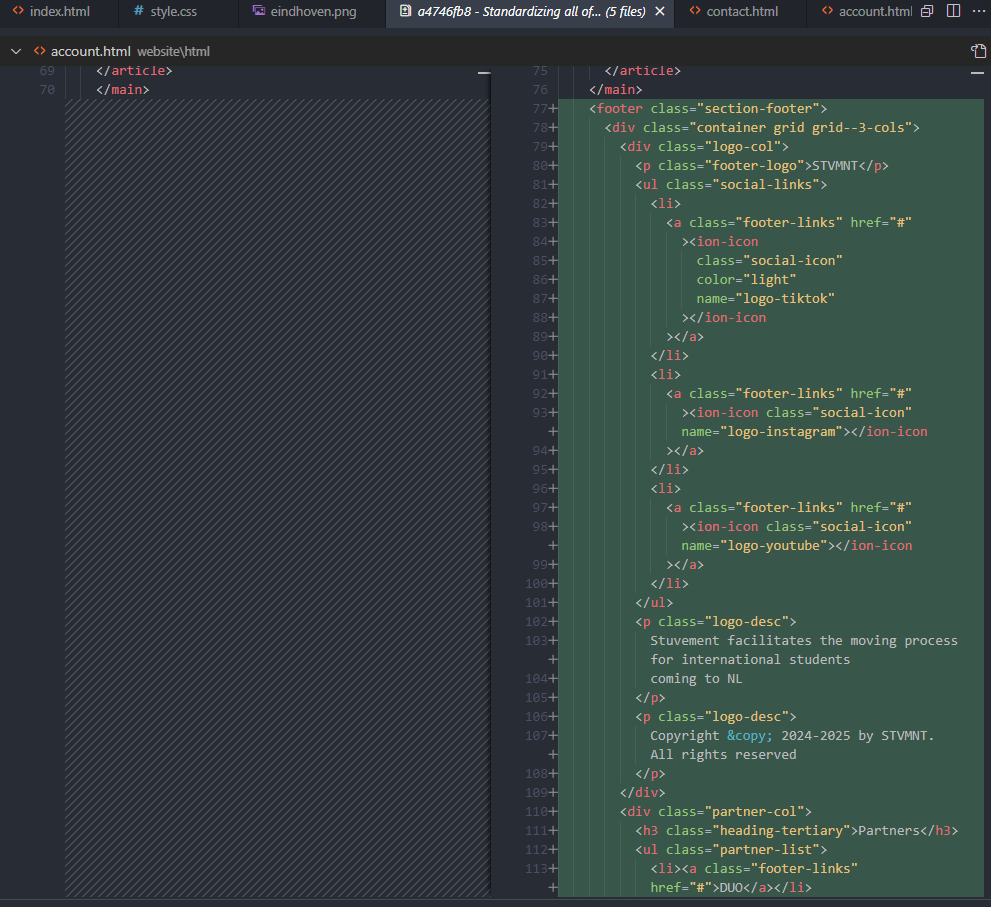Click the HTML icon on contact.html tab
This screenshot has width=991, height=907.
click(x=694, y=12)
